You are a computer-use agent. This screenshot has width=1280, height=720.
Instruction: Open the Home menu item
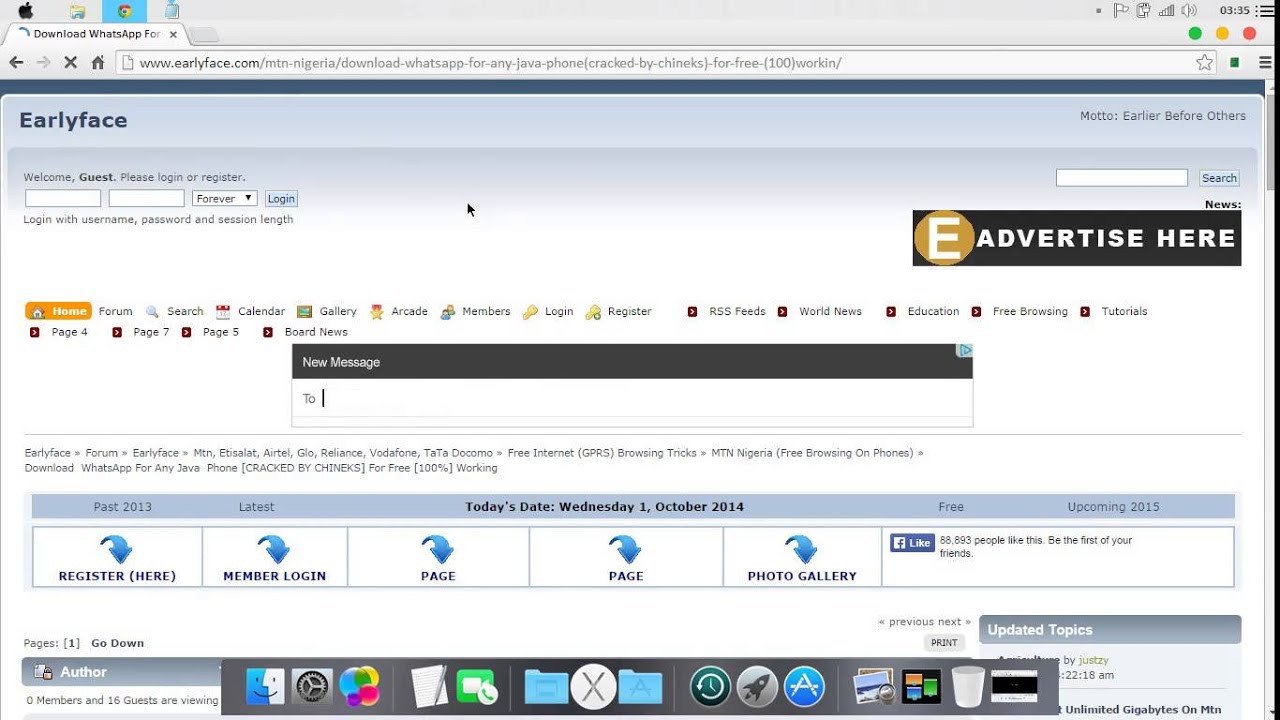[x=58, y=311]
